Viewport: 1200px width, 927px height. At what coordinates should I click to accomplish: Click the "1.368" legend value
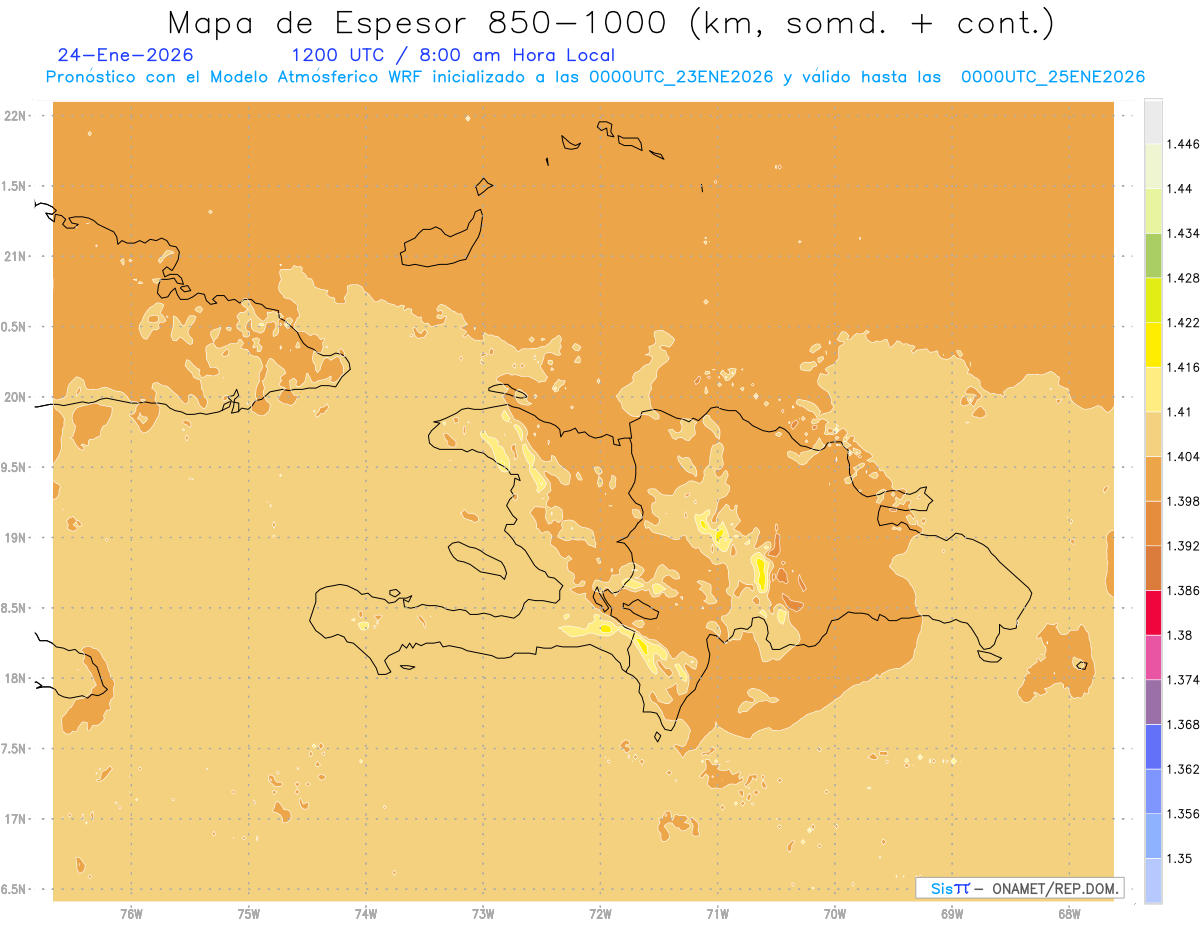[x=1183, y=724]
